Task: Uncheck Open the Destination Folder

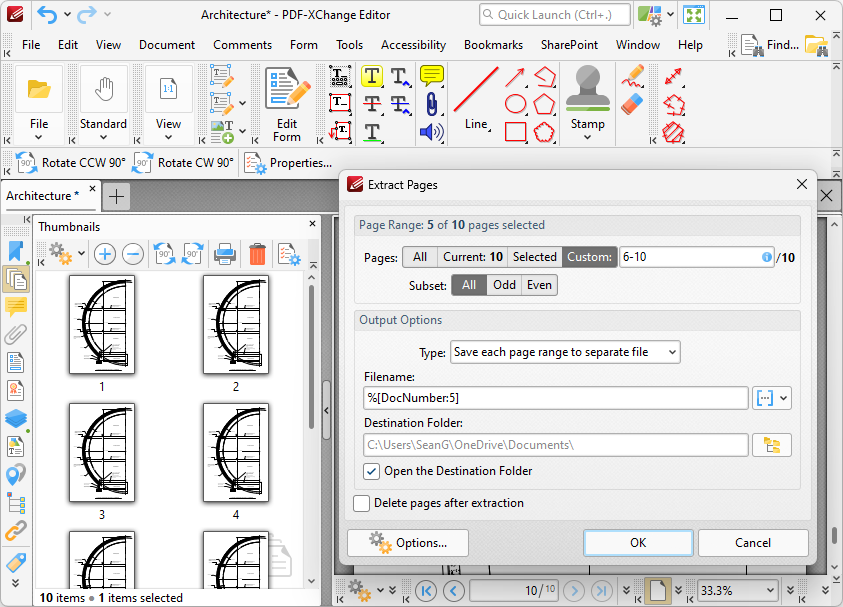Action: (x=372, y=471)
